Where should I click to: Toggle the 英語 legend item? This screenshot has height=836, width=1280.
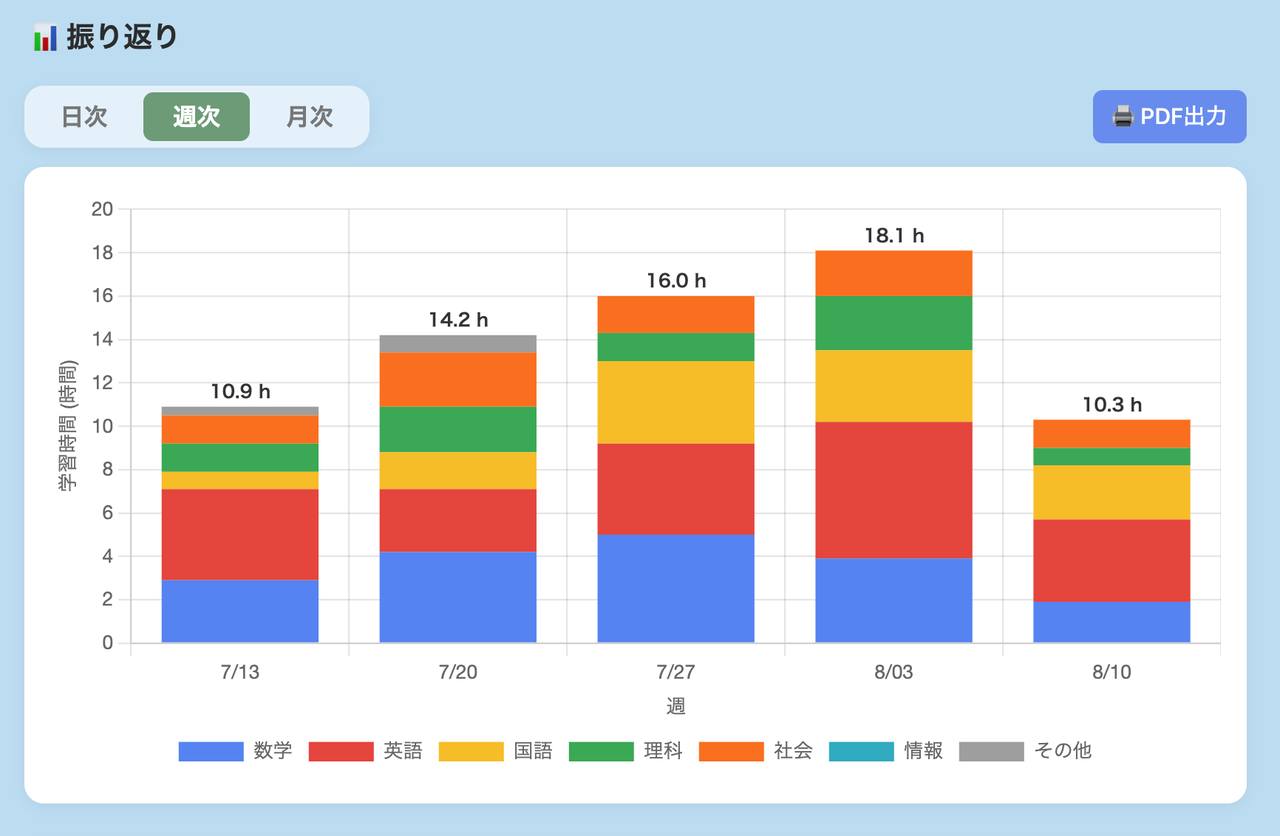click(365, 751)
